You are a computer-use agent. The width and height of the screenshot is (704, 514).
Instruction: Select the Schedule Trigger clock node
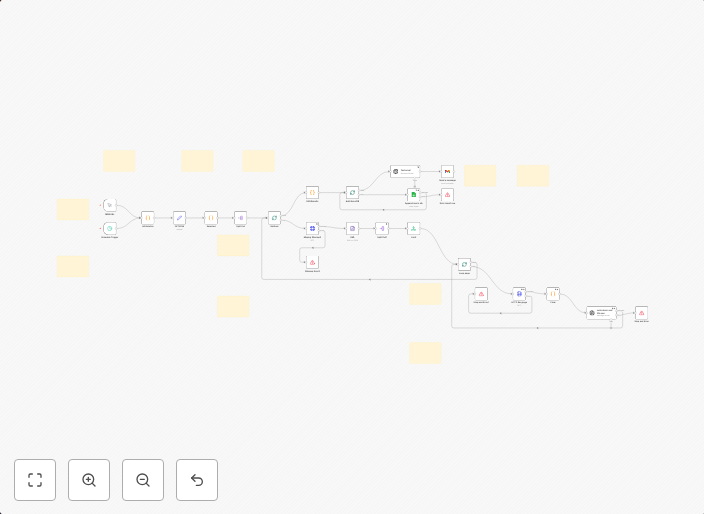110,229
